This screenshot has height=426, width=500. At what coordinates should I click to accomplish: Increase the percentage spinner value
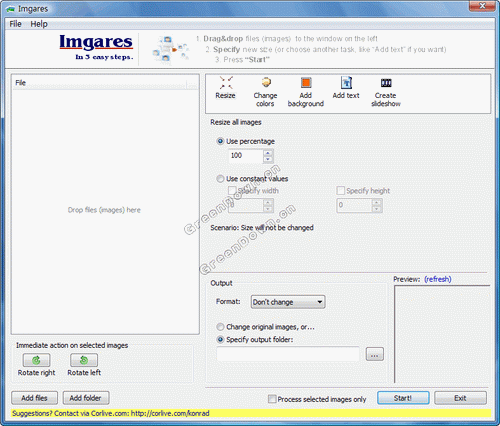click(x=268, y=153)
